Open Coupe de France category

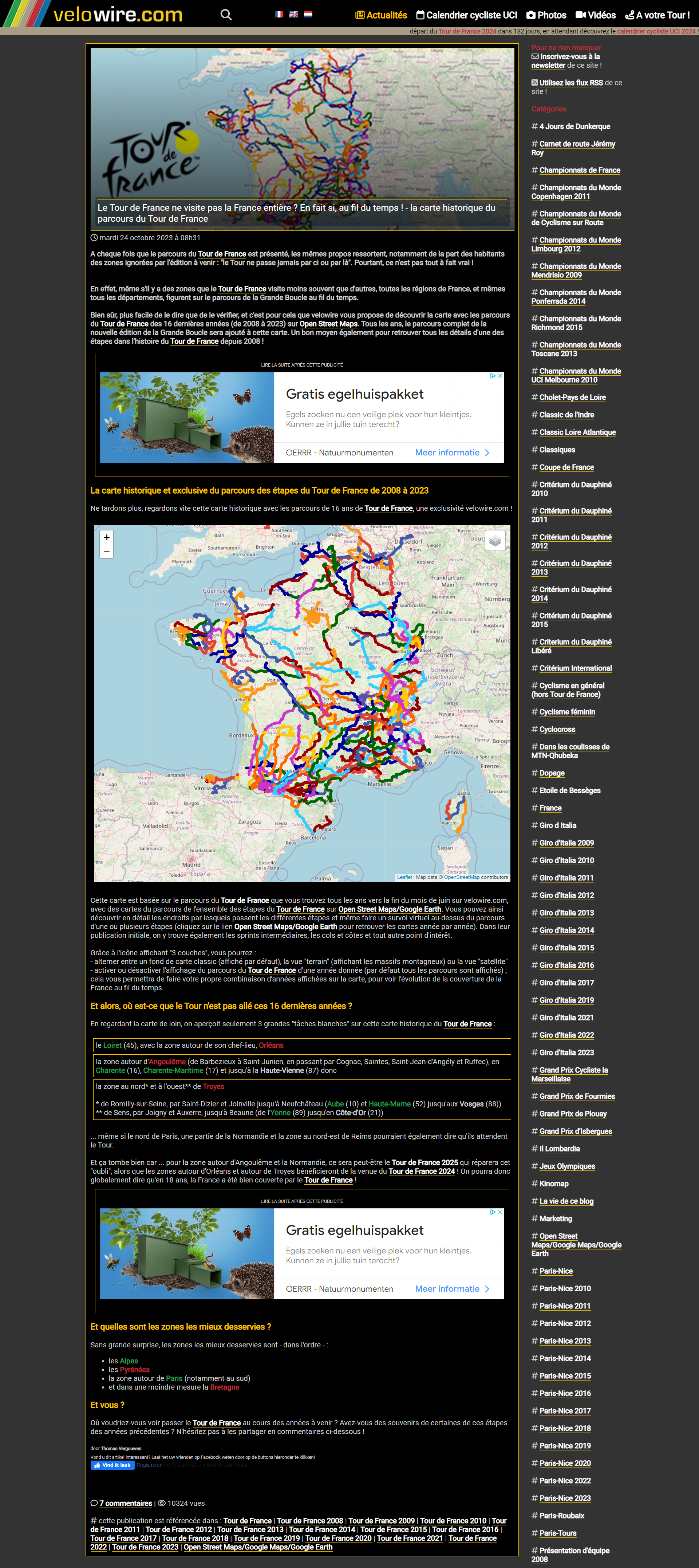pyautogui.click(x=567, y=467)
